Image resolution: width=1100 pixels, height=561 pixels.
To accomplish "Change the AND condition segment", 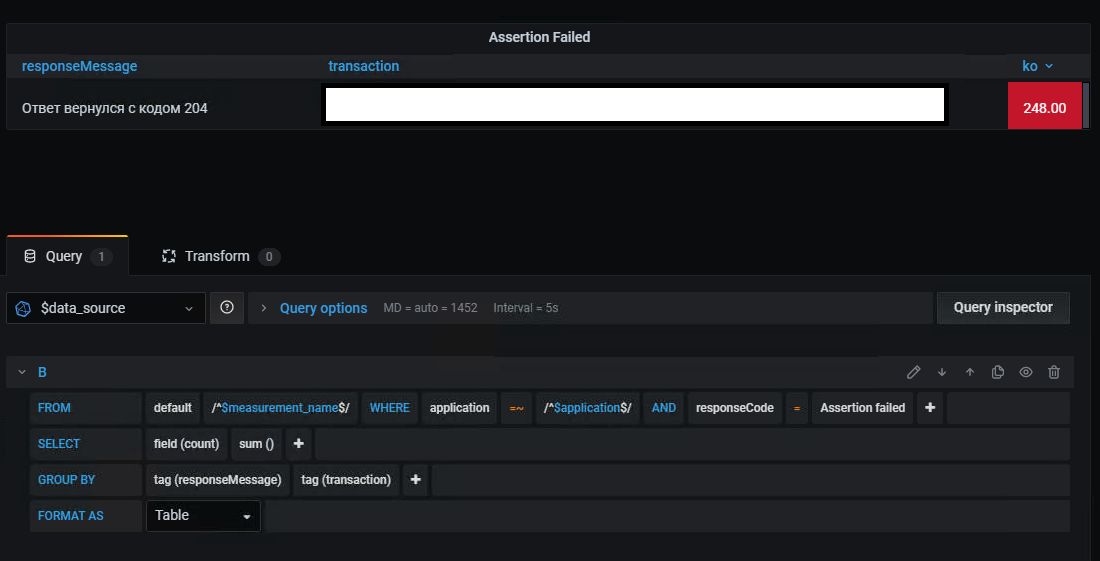I will 663,407.
